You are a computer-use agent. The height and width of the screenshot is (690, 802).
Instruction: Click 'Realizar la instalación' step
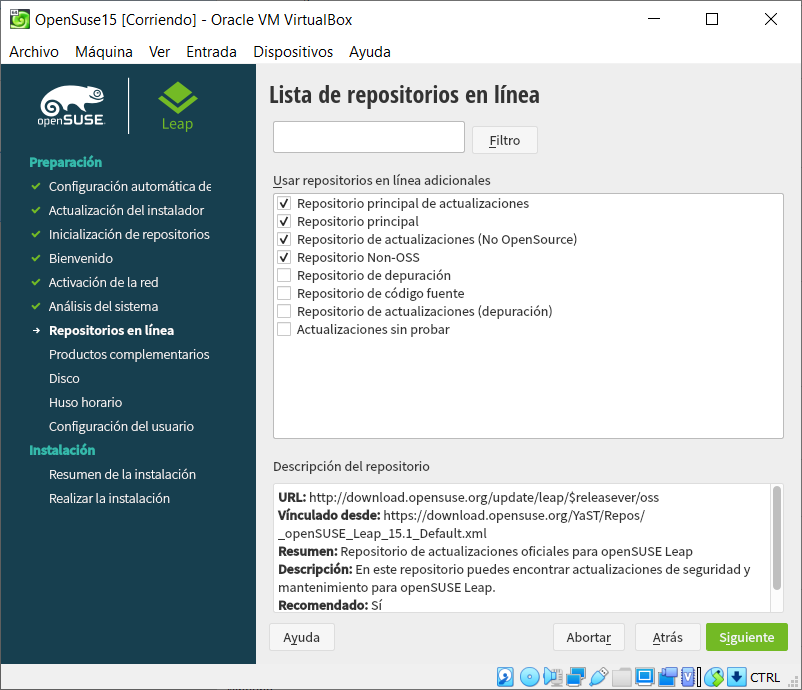pos(109,499)
